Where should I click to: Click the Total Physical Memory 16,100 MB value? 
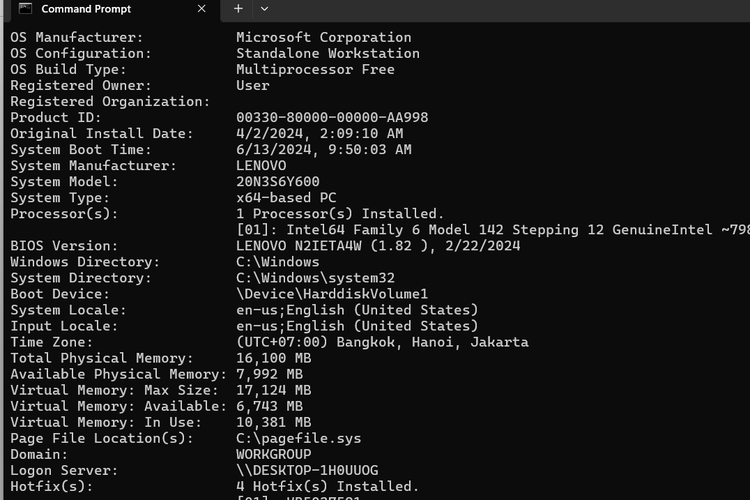[274, 358]
